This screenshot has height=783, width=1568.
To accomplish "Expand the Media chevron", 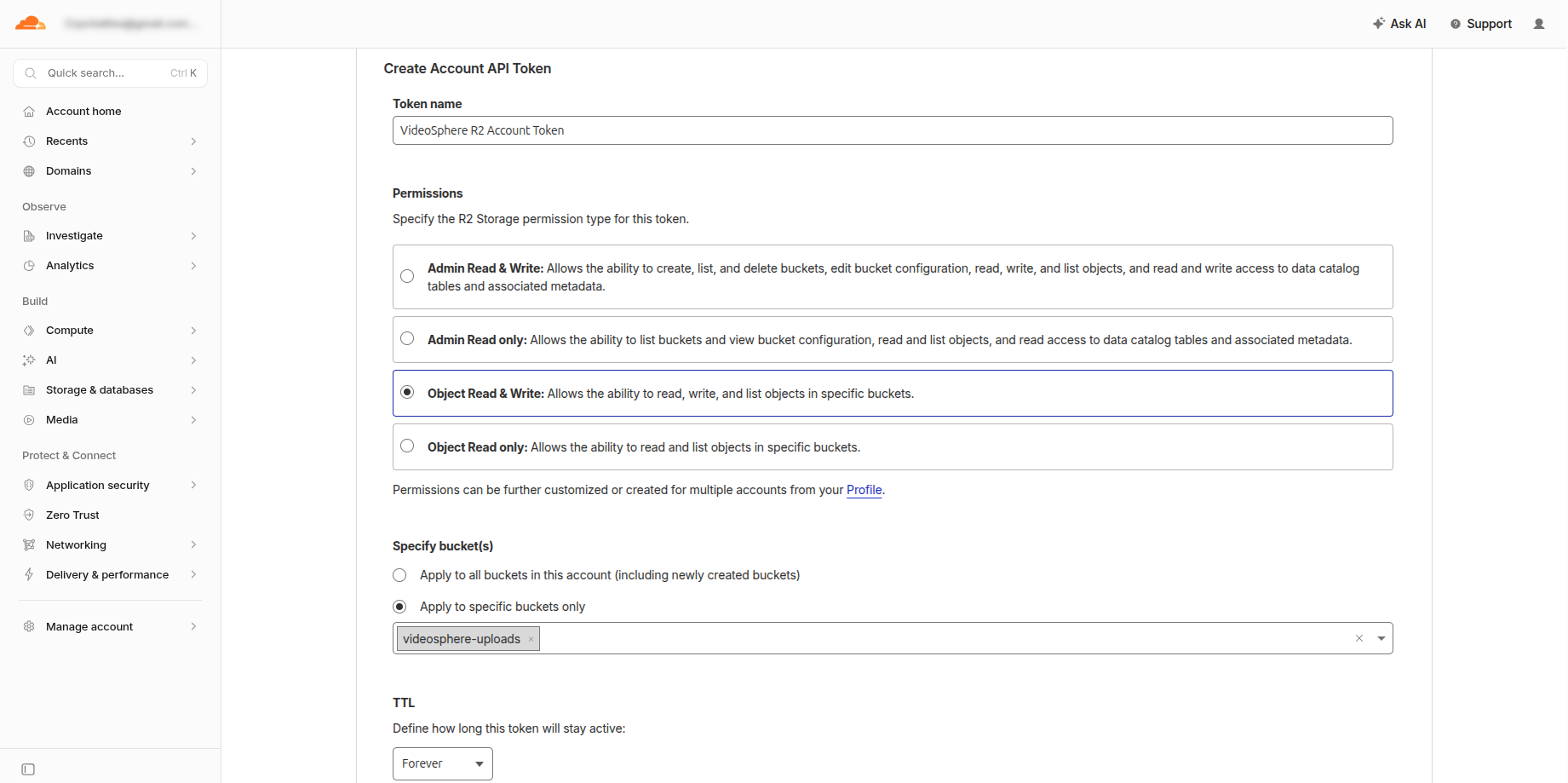I will coord(193,420).
